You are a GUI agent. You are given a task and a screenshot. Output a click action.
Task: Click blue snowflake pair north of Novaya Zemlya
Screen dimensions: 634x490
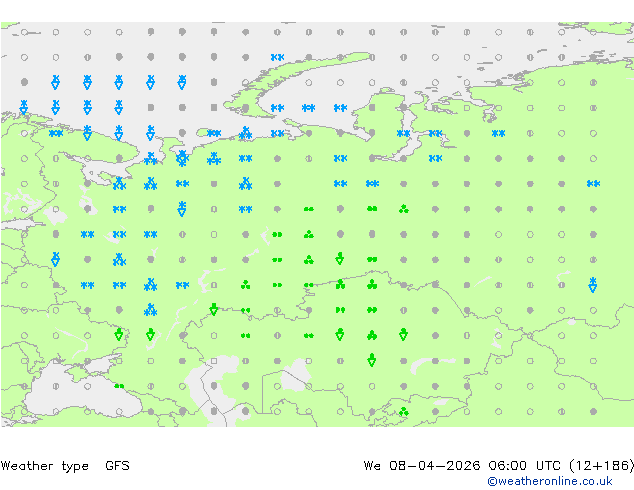[277, 57]
